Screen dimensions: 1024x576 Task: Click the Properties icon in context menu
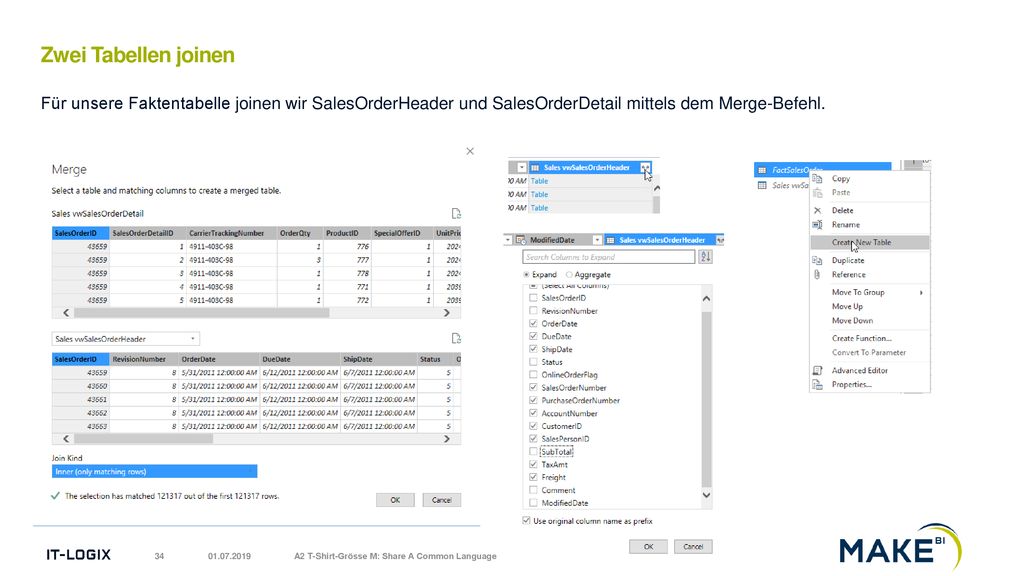click(x=817, y=385)
